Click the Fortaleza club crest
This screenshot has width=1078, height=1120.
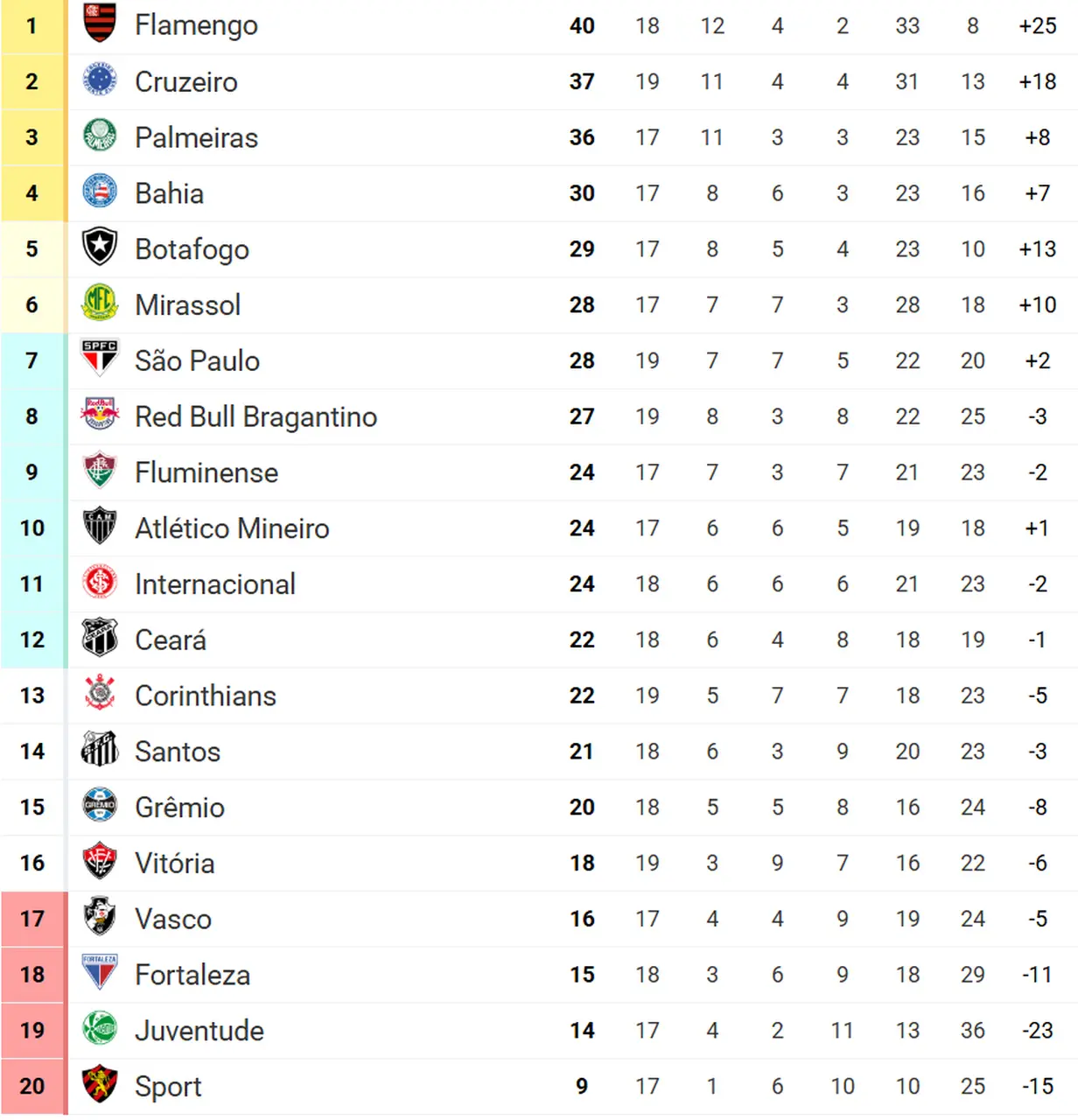(100, 974)
